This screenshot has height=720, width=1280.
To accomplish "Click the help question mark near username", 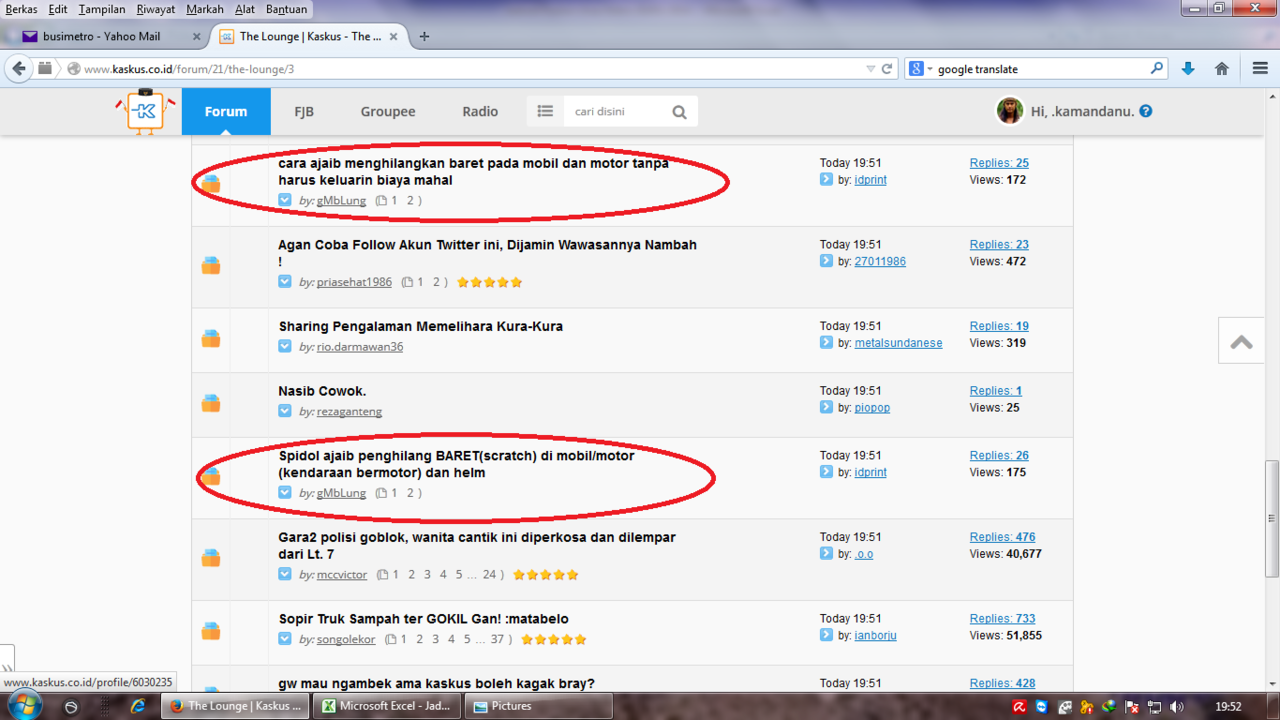I will [1146, 111].
